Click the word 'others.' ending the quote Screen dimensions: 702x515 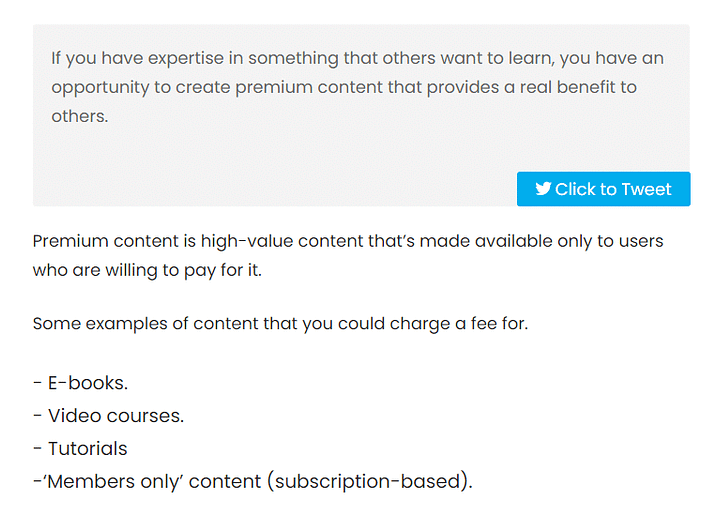coord(80,116)
